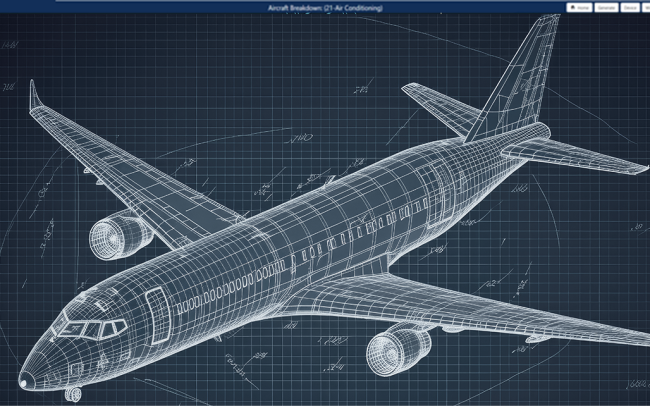The height and width of the screenshot is (406, 650).
Task: Click the nose landing gear
Action: [x=72, y=393]
